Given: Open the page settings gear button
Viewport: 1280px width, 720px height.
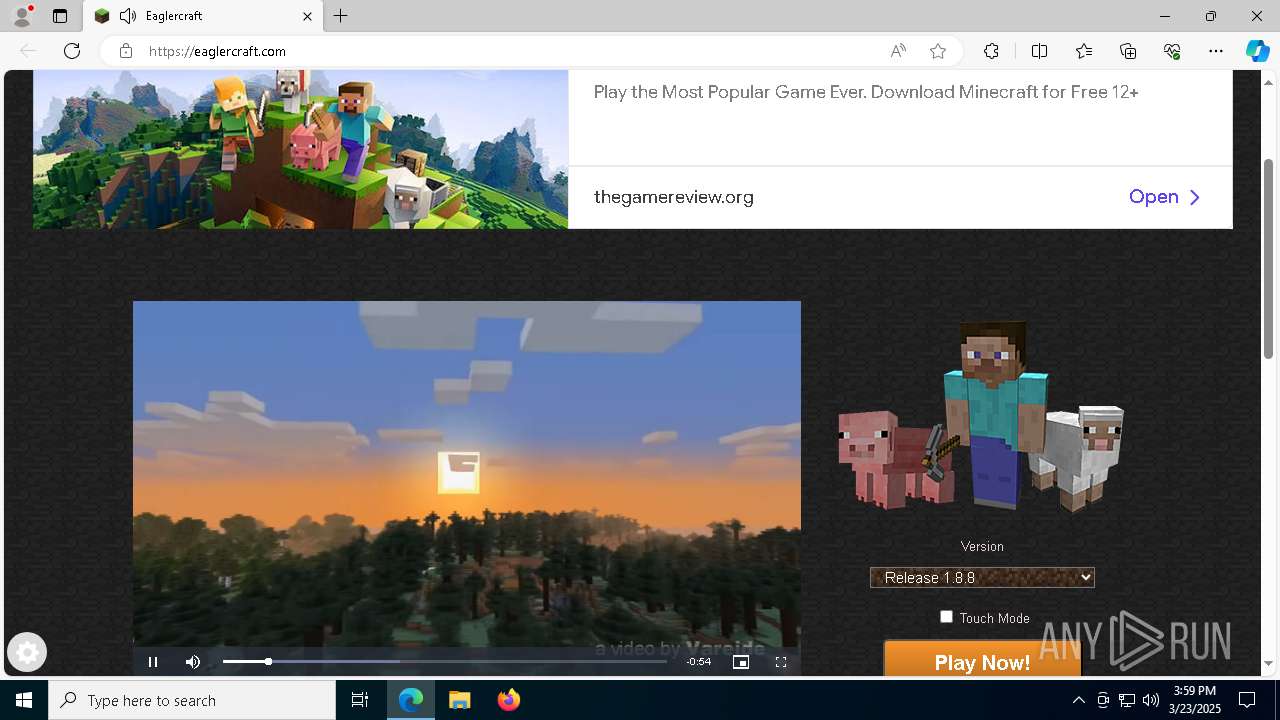Looking at the screenshot, I should click(x=27, y=653).
